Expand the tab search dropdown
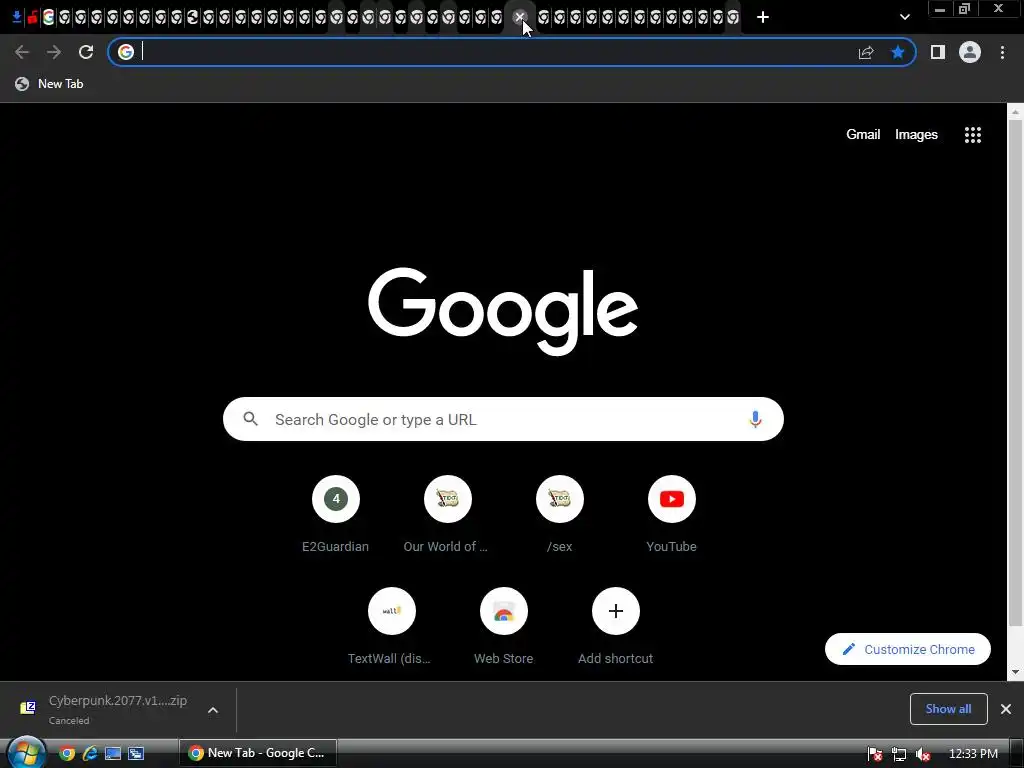Image resolution: width=1024 pixels, height=768 pixels. coord(904,17)
